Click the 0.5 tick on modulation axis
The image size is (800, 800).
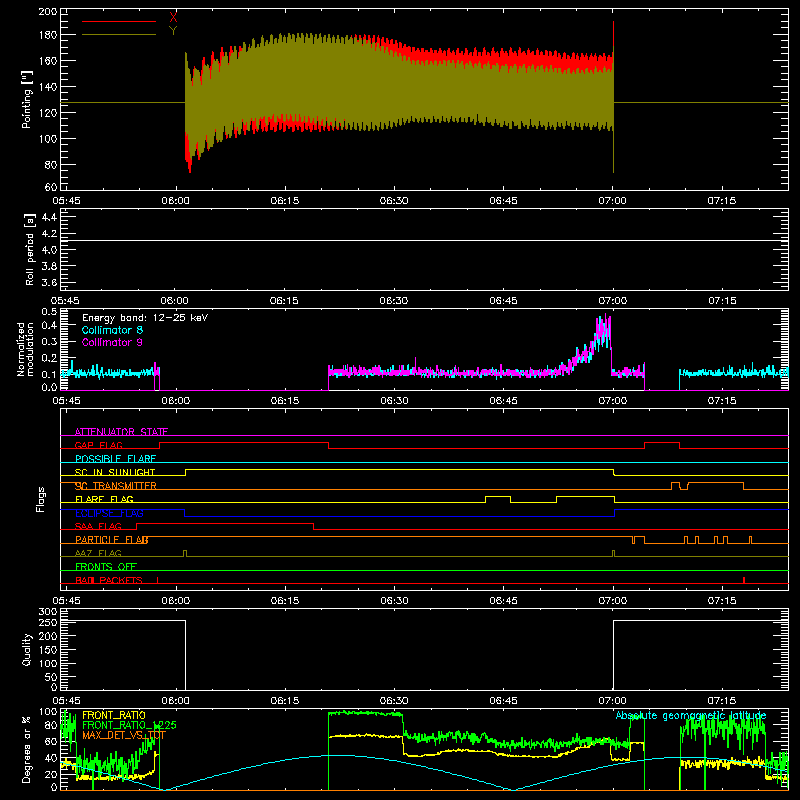click(x=49, y=312)
